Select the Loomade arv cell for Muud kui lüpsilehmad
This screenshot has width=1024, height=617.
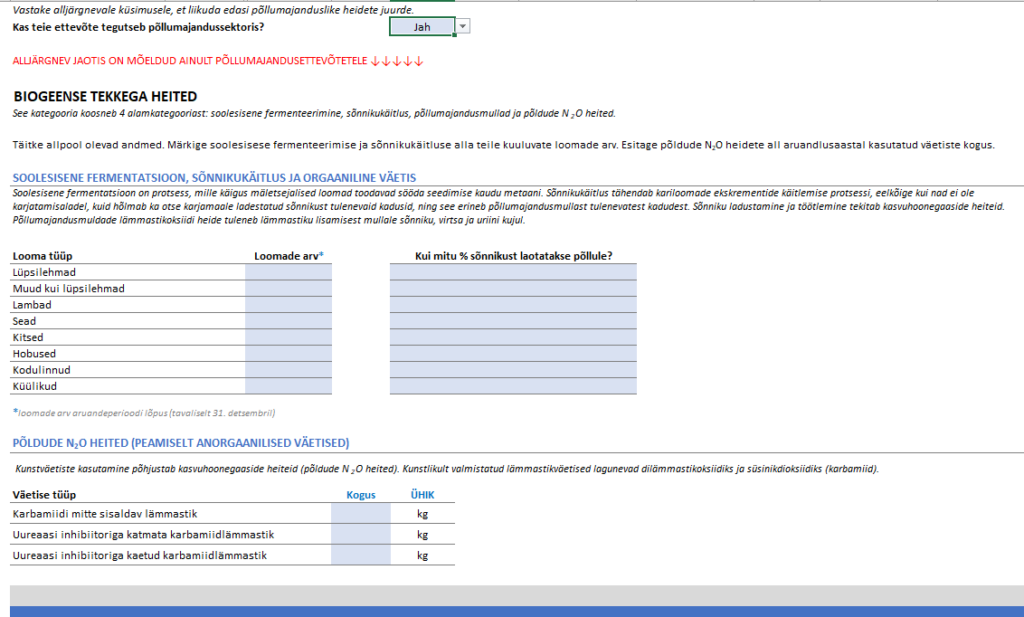288,289
